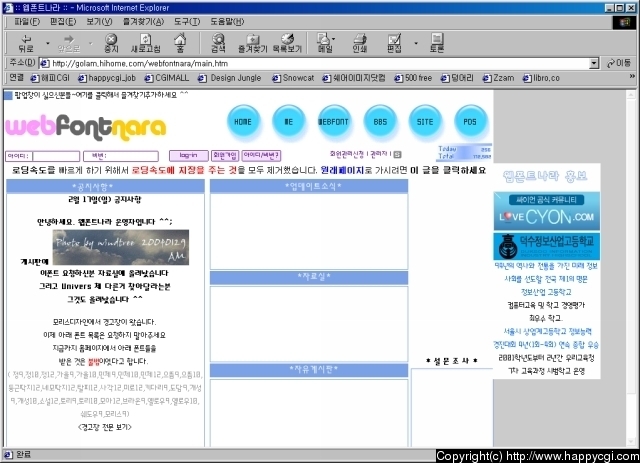640x463 pixels.
Task: Click the BBS round navigation button
Action: click(380, 122)
